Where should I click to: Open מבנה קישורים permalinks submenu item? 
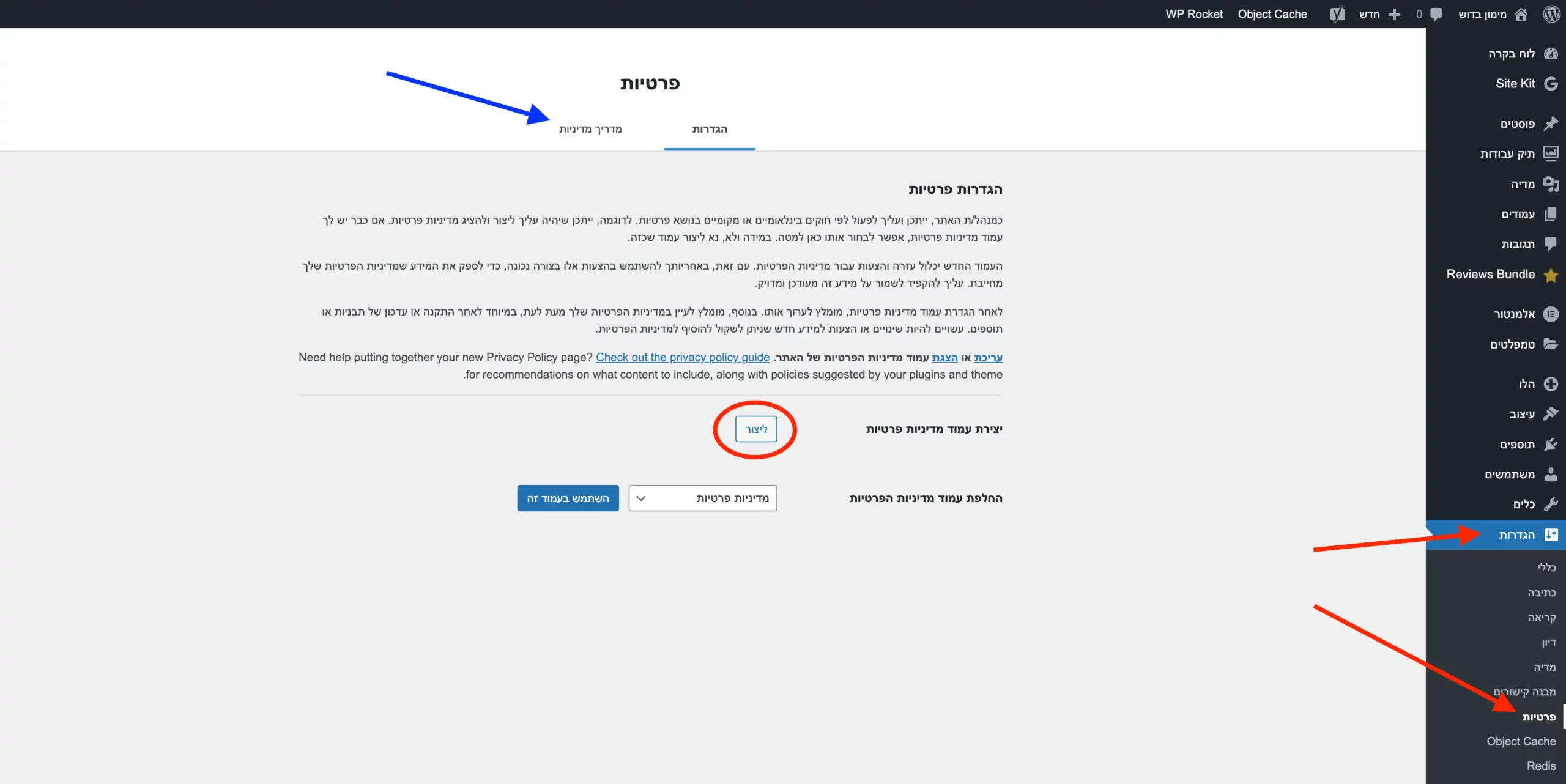click(1524, 692)
